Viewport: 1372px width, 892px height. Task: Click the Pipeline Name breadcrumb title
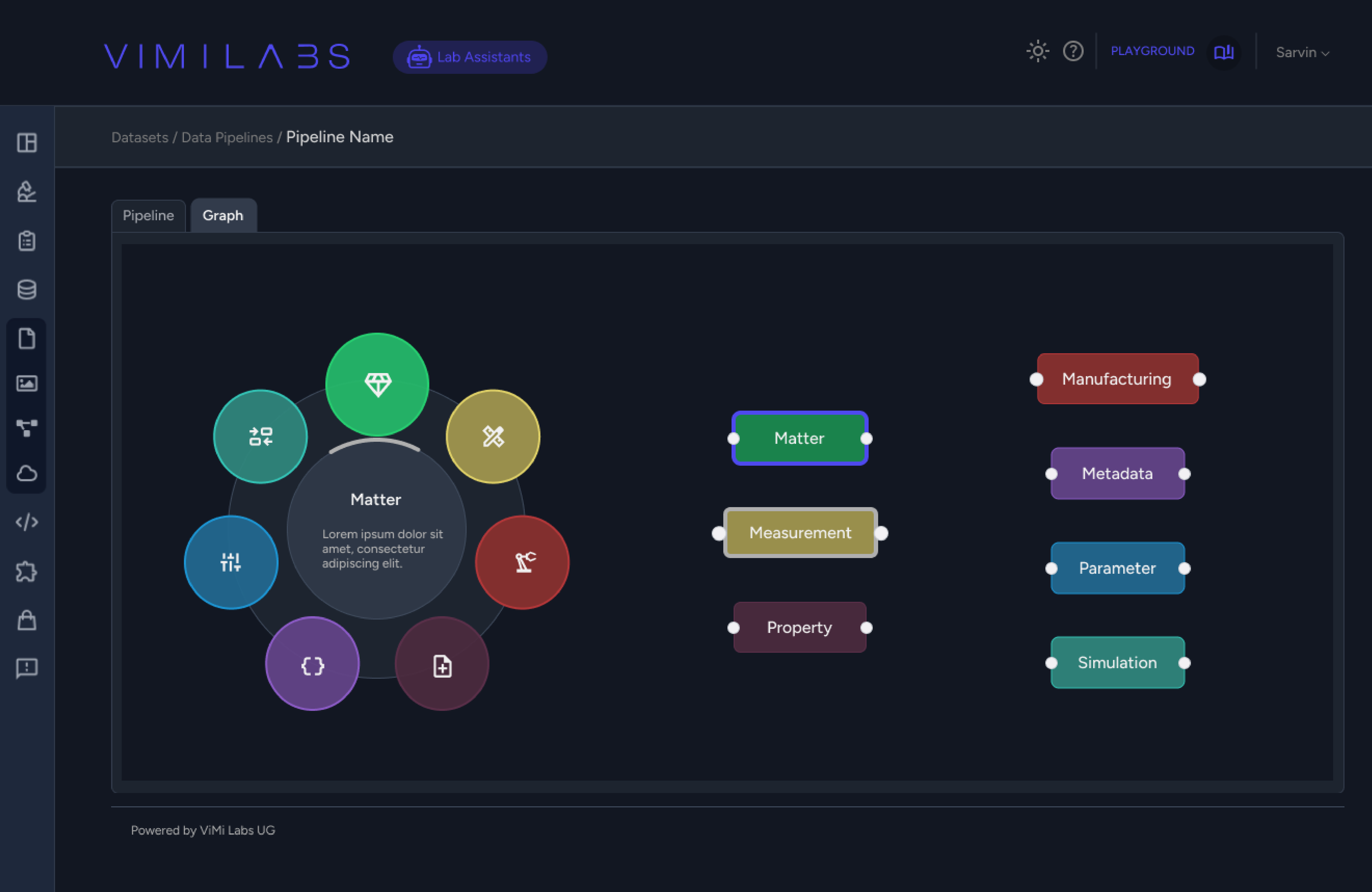click(340, 137)
